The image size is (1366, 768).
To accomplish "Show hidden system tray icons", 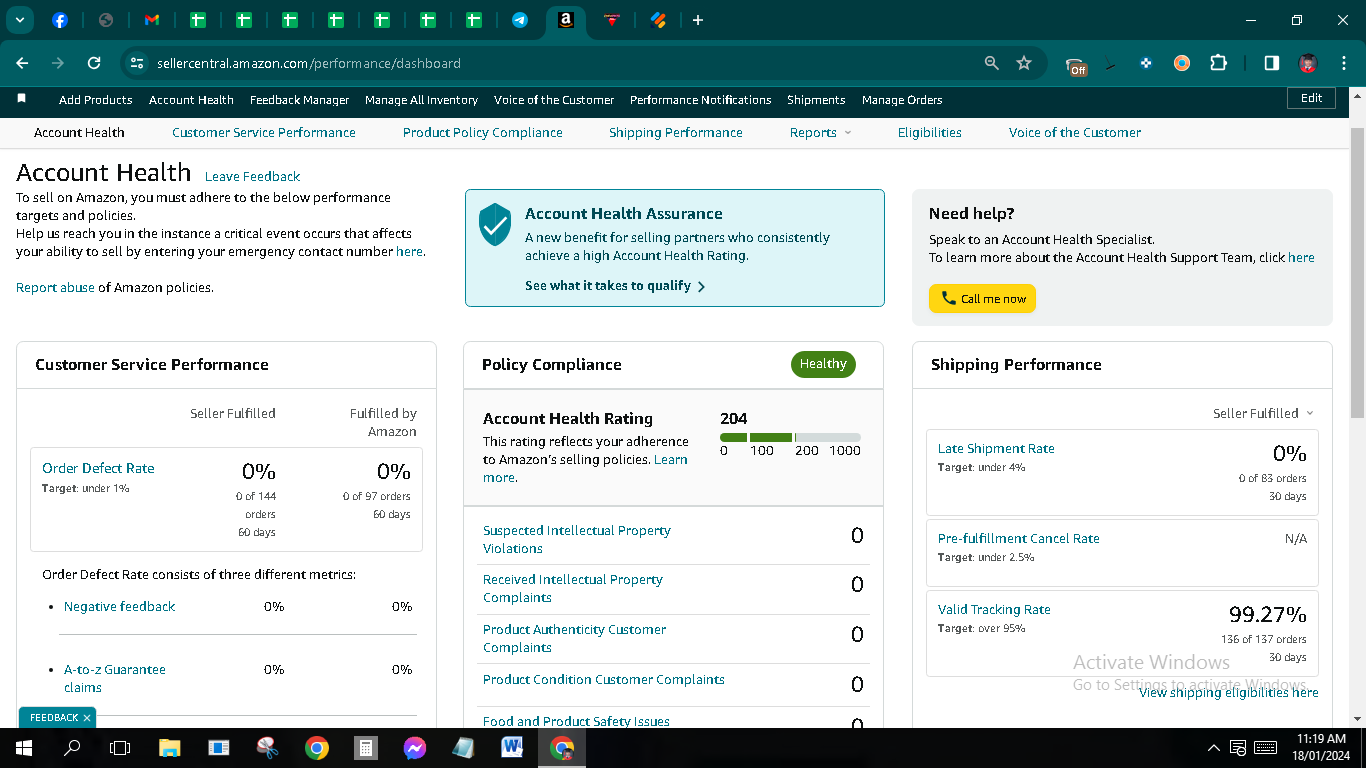I will tap(1214, 748).
